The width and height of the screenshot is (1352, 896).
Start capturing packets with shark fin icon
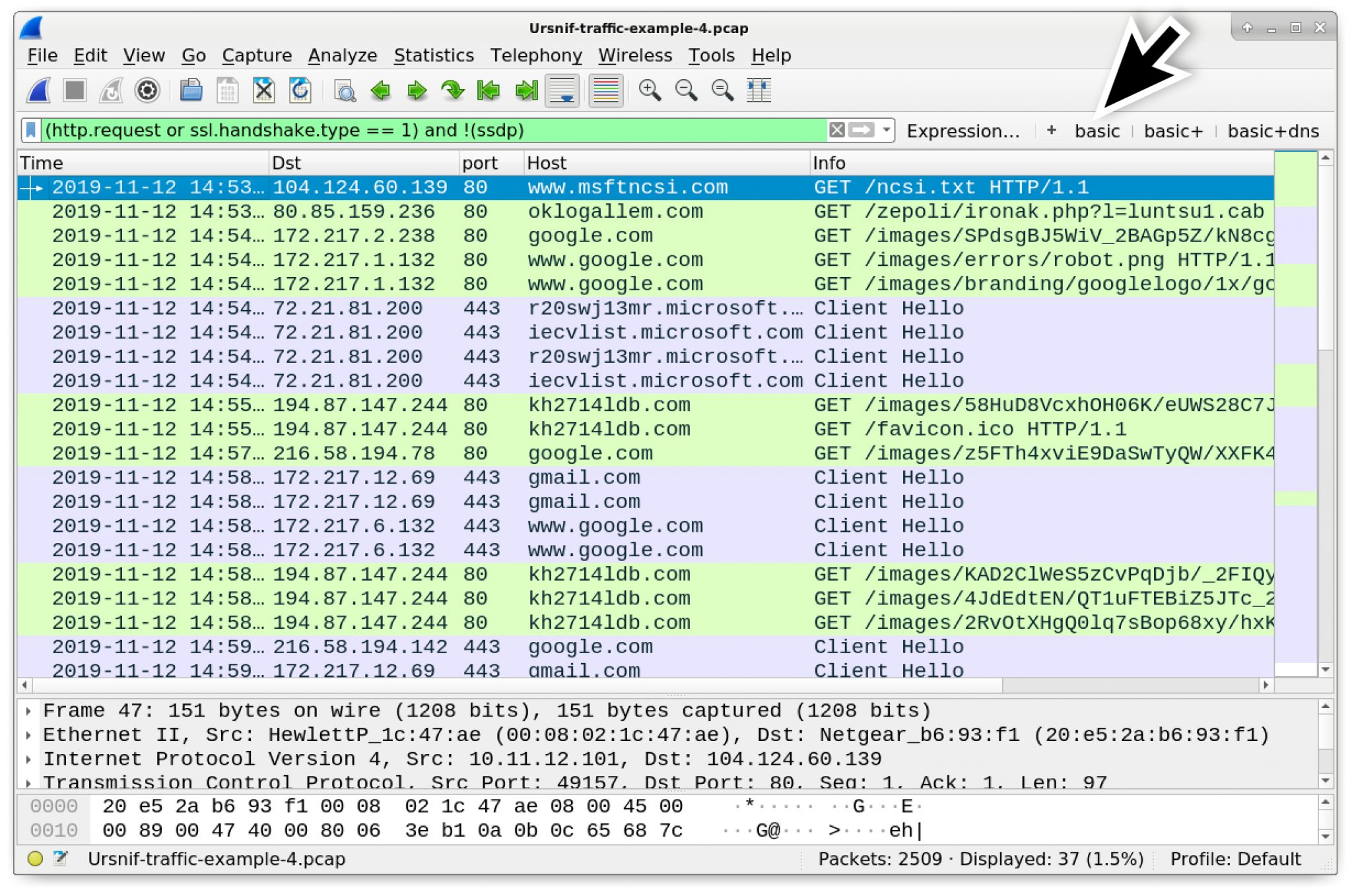[38, 90]
